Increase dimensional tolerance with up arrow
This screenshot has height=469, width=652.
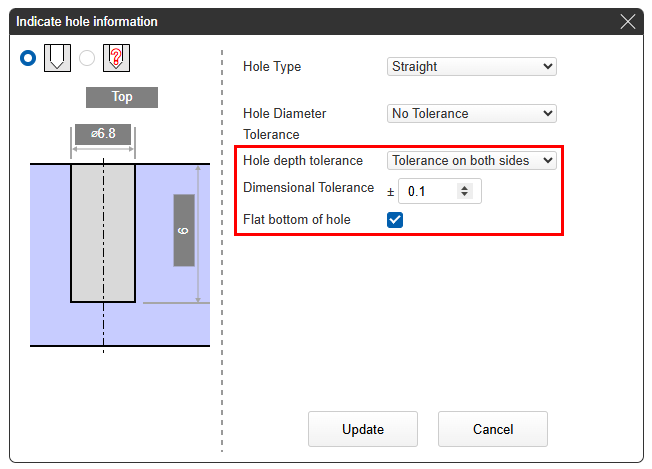tap(464, 186)
